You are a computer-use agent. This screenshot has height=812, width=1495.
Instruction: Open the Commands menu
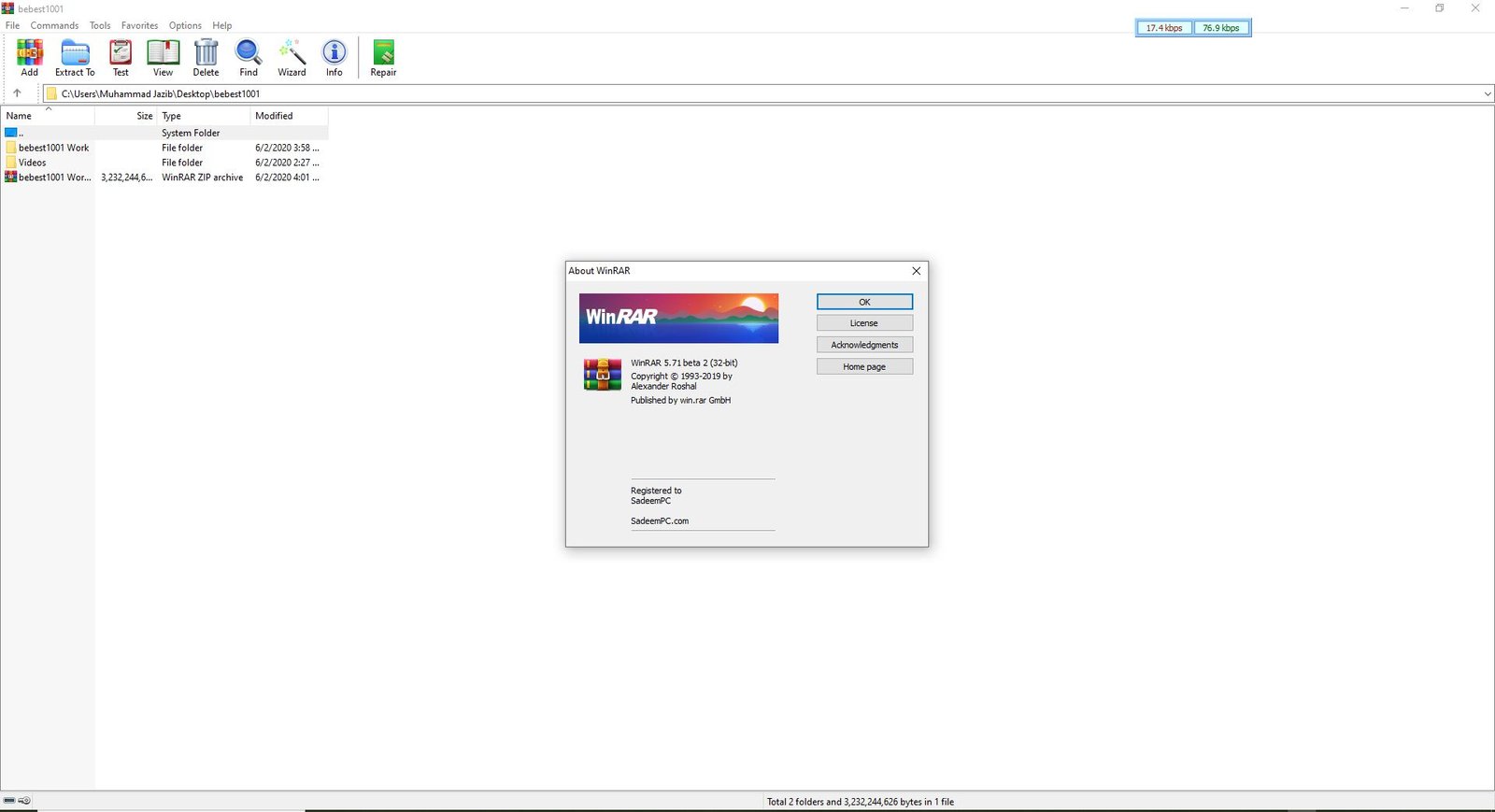(x=54, y=25)
